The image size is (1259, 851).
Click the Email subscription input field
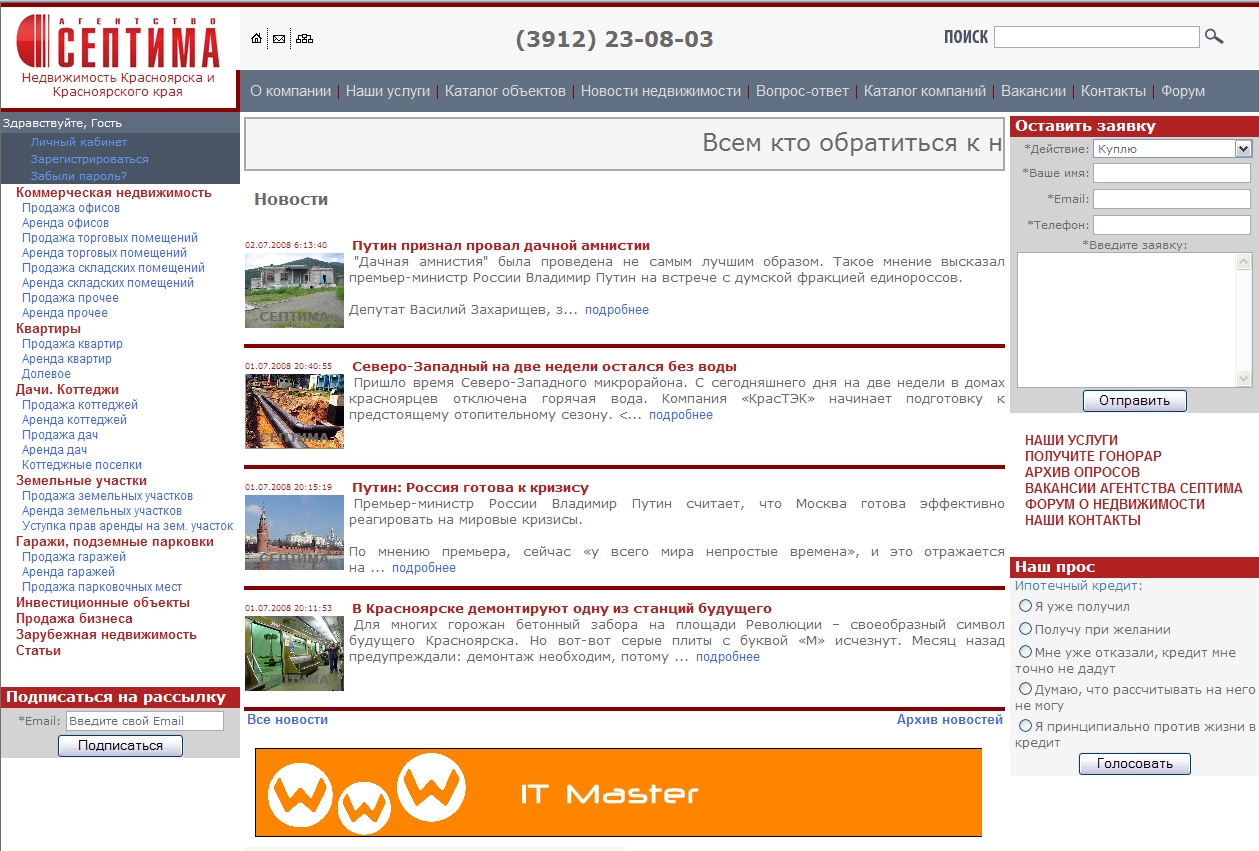[x=144, y=720]
